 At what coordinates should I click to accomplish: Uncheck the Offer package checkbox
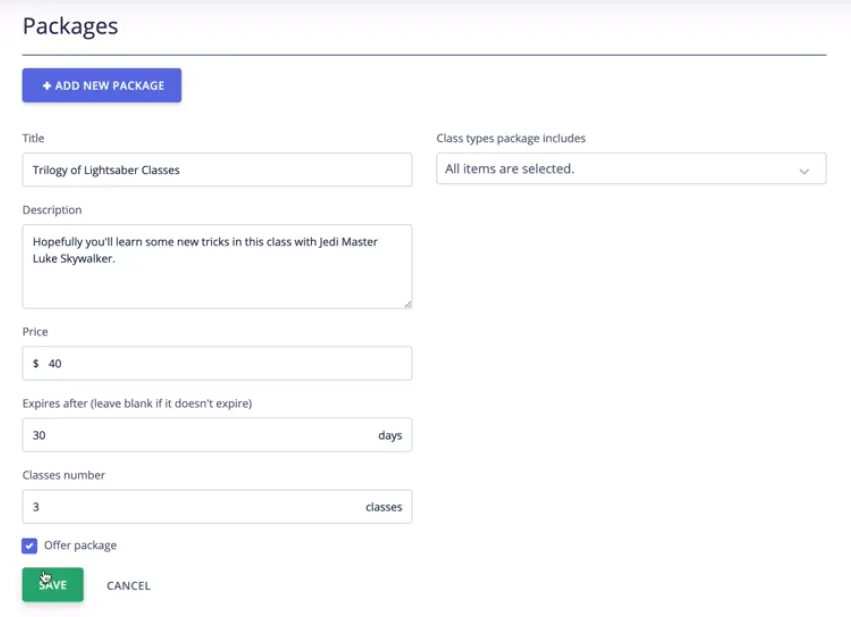tap(30, 546)
